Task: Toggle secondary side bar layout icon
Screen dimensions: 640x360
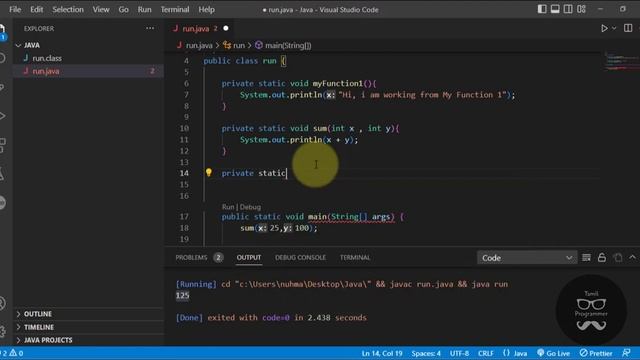Action: pos(568,9)
